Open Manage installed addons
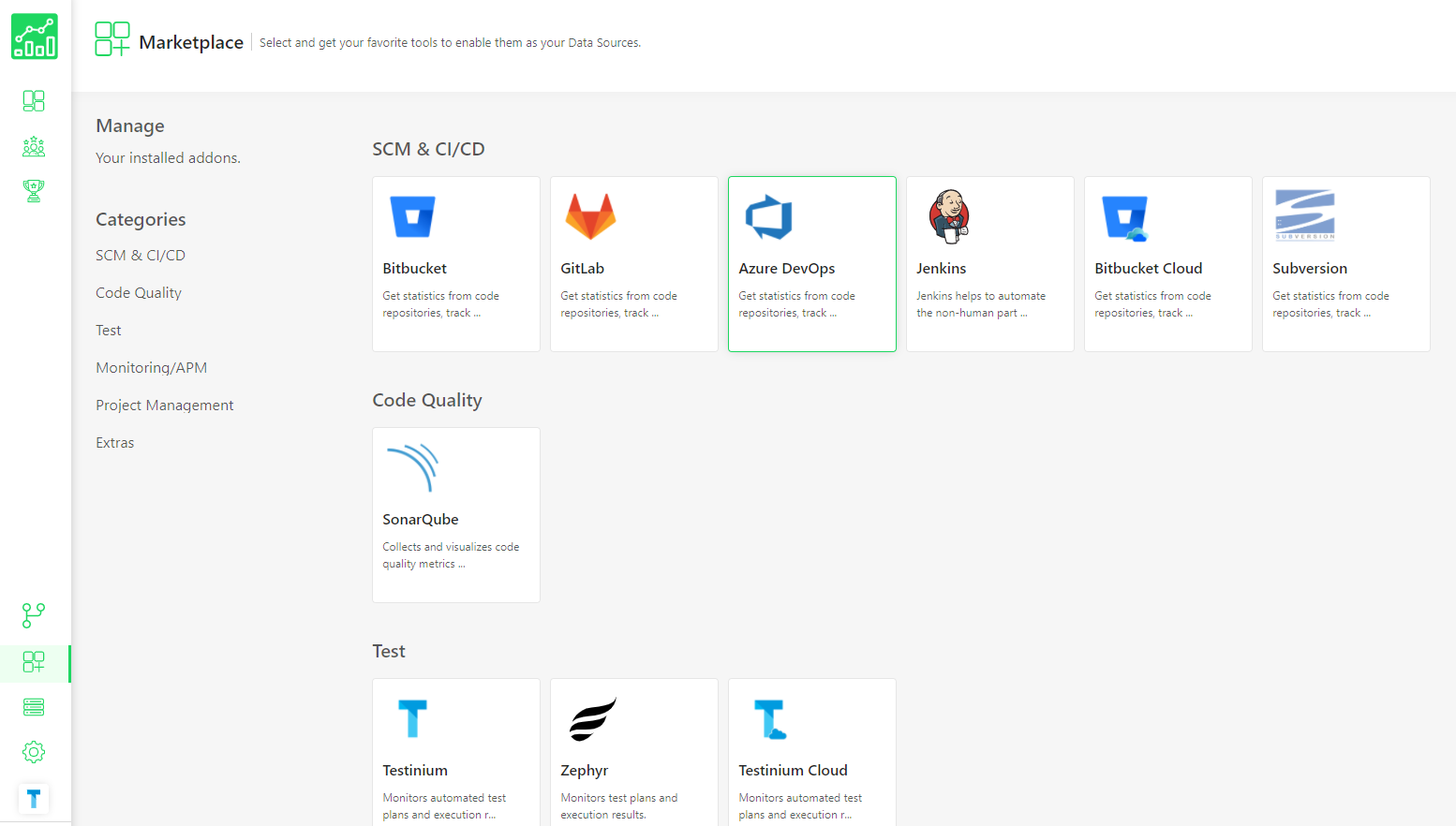 tap(130, 125)
